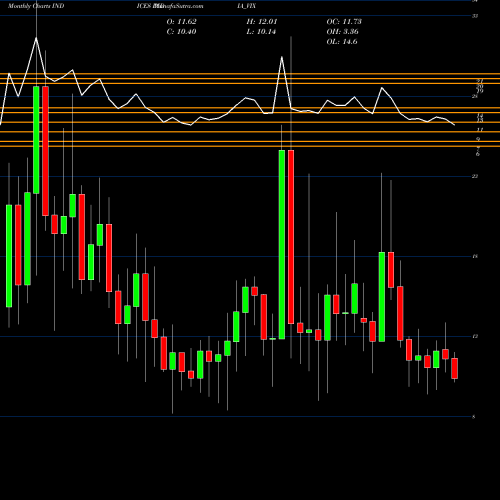Image resolution: width=500 pixels, height=500 pixels.
Task: Click the '12' price axis label
Action: click(x=475, y=336)
